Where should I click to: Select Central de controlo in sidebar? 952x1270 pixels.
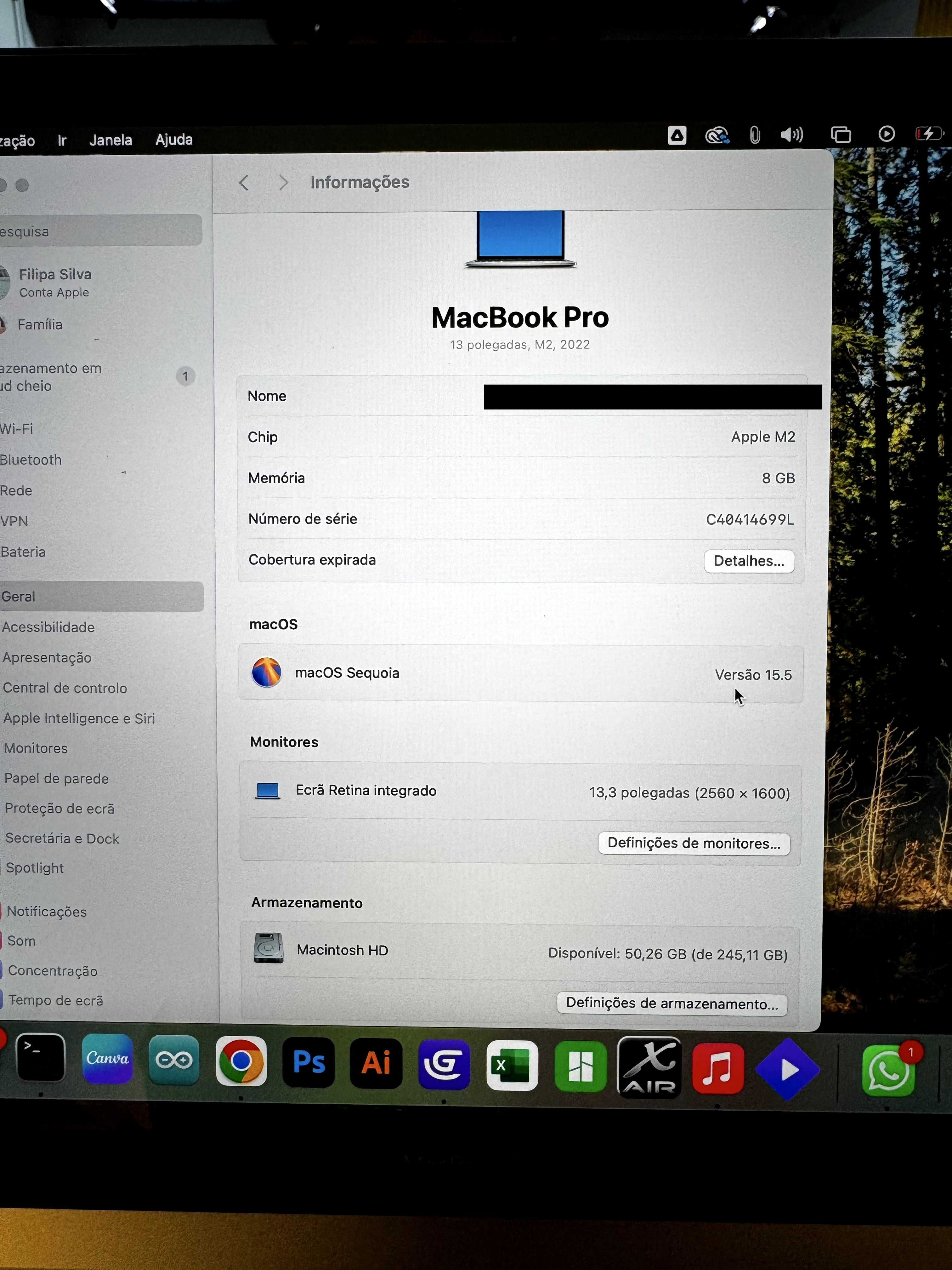click(x=65, y=688)
